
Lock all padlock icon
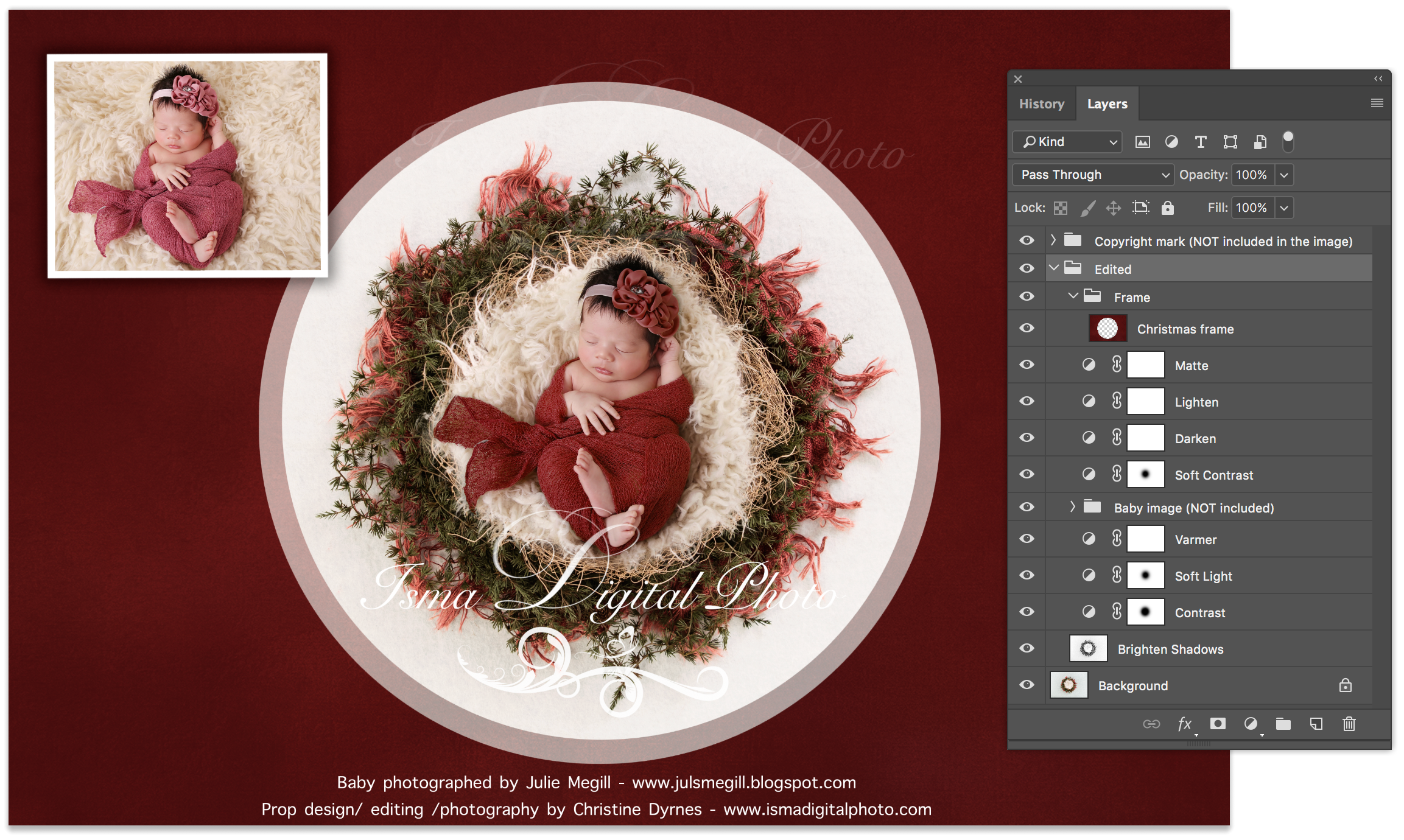(1167, 208)
